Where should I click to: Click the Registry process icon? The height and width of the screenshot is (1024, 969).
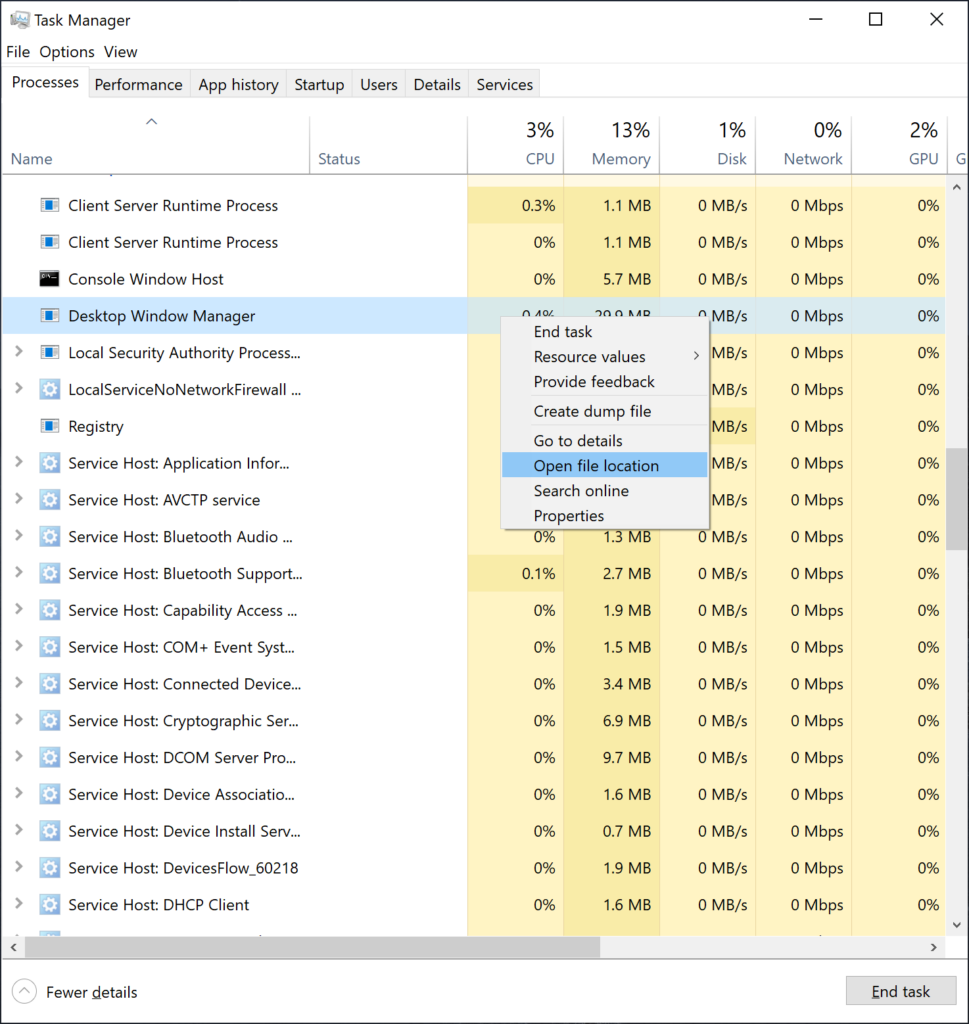(50, 426)
